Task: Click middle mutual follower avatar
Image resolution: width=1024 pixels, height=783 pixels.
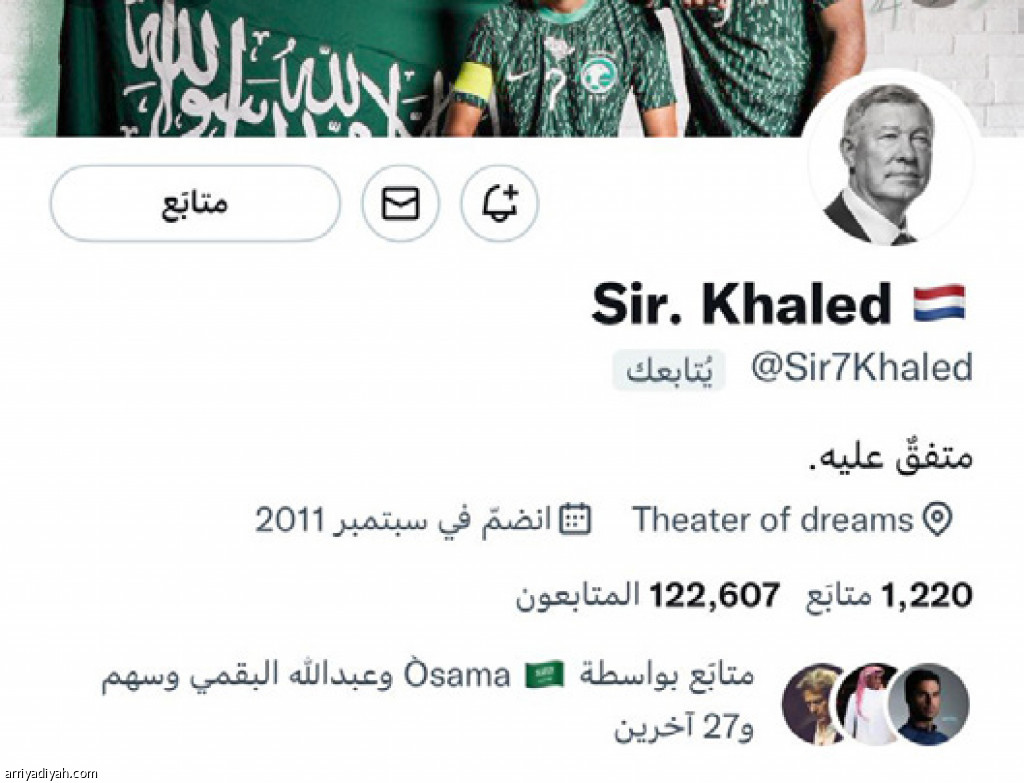Action: (x=869, y=705)
